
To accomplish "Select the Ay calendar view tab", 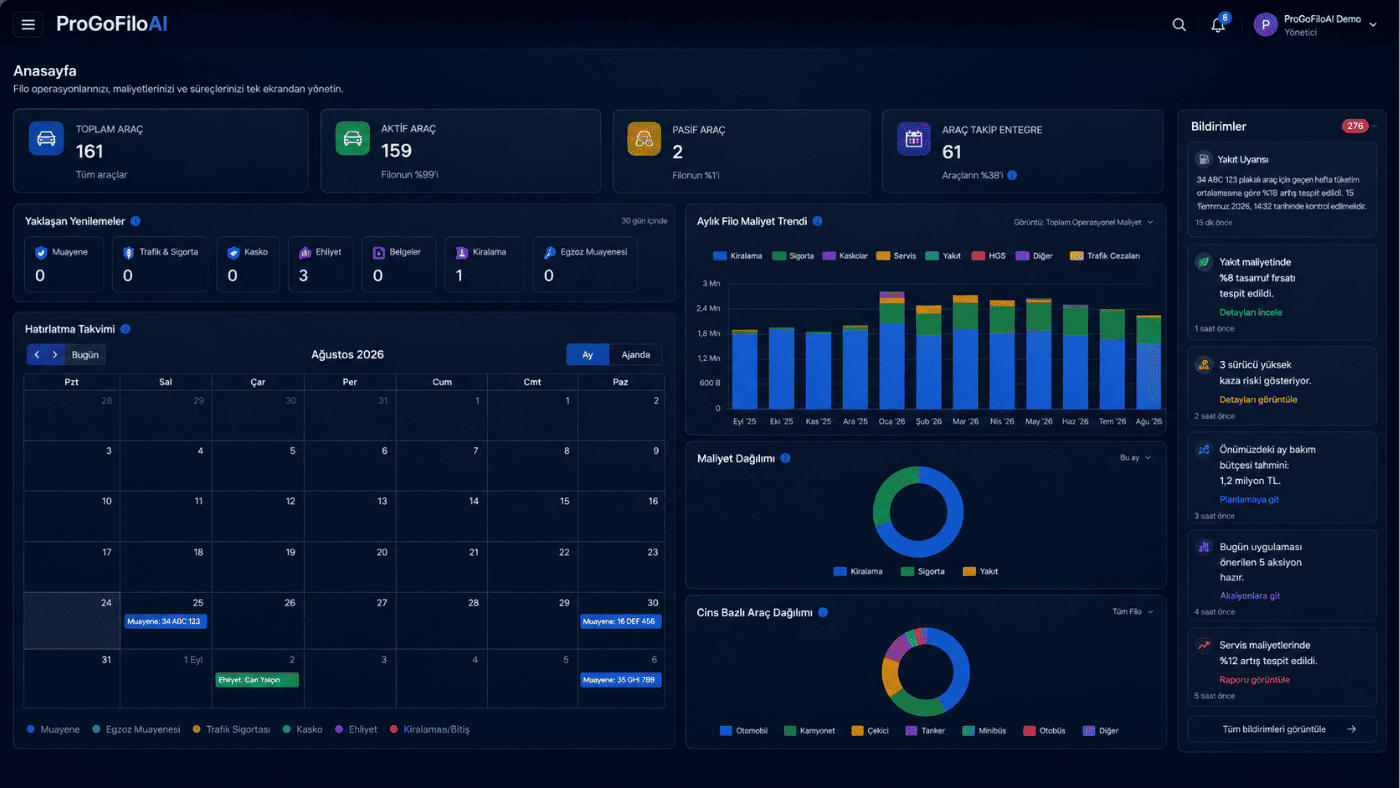I will pos(588,354).
